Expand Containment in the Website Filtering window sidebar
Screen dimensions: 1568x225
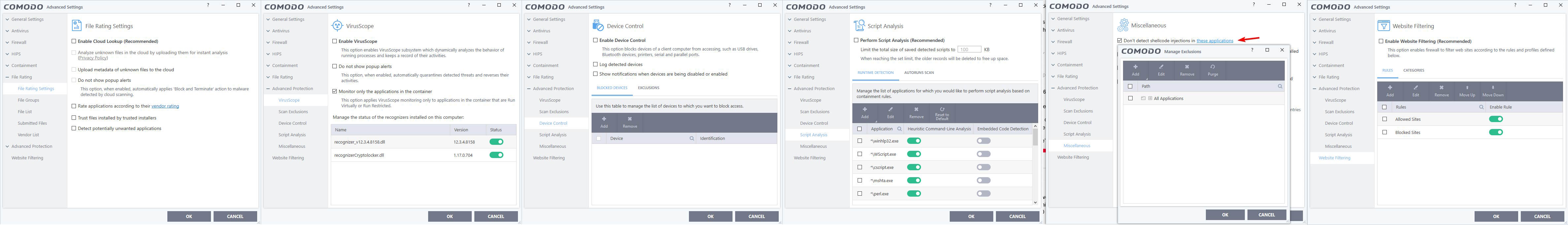click(1315, 66)
